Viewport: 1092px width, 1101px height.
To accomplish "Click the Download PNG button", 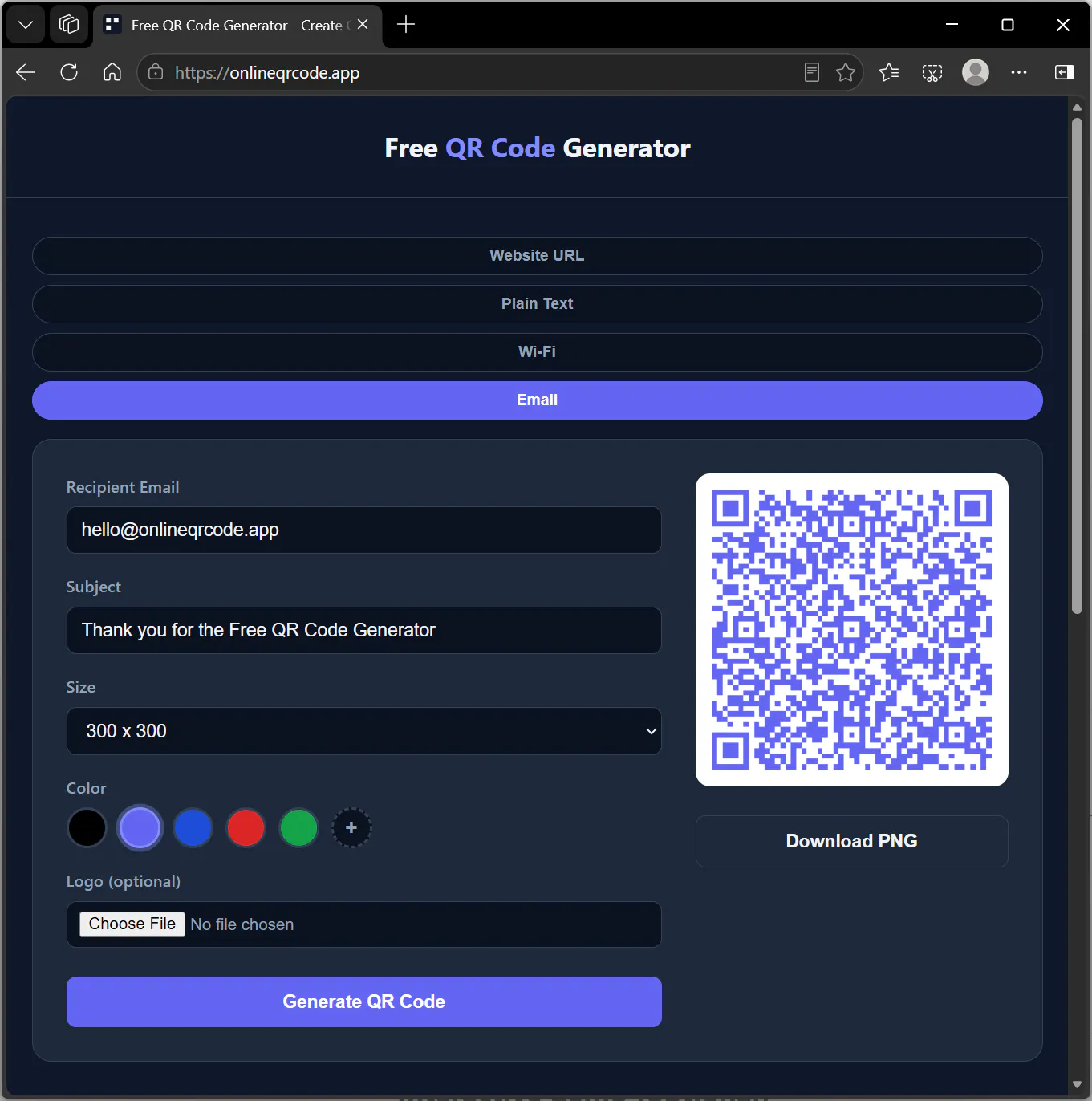I will coord(852,841).
